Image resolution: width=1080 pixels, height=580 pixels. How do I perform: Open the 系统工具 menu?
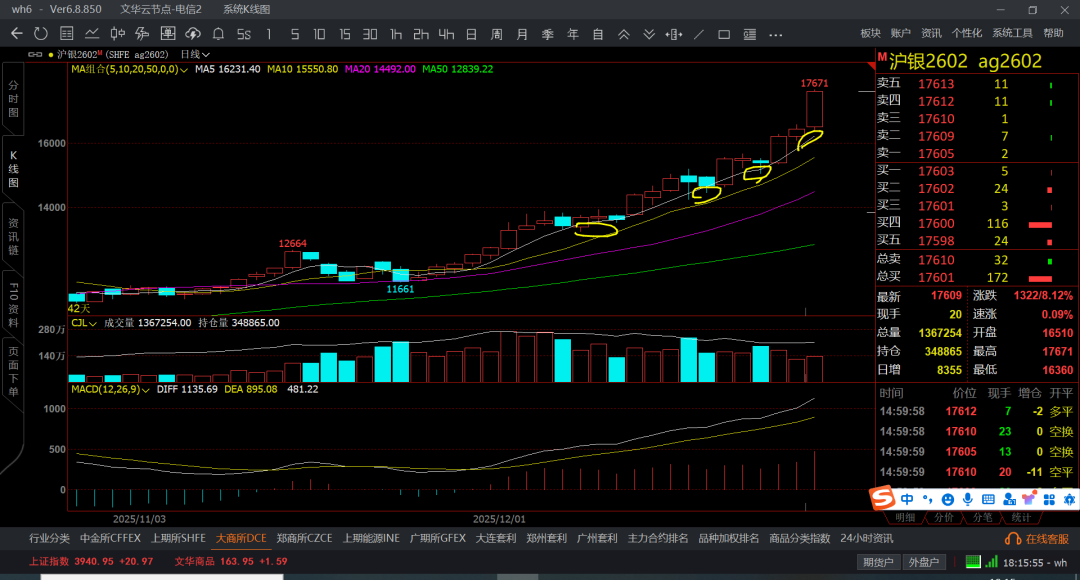pos(1012,33)
